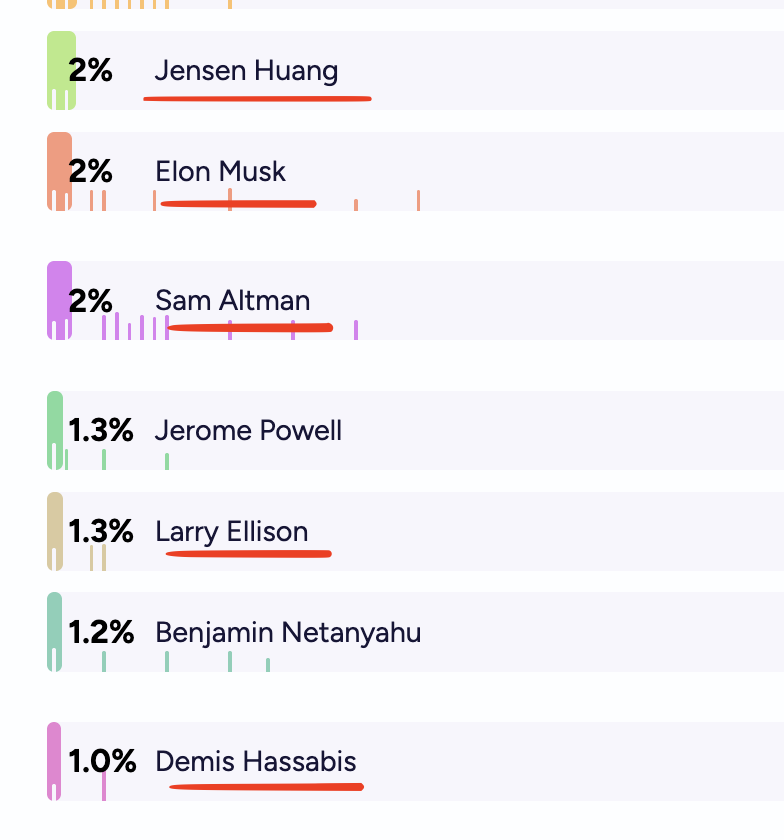Select Sam Altman in the list

(232, 300)
